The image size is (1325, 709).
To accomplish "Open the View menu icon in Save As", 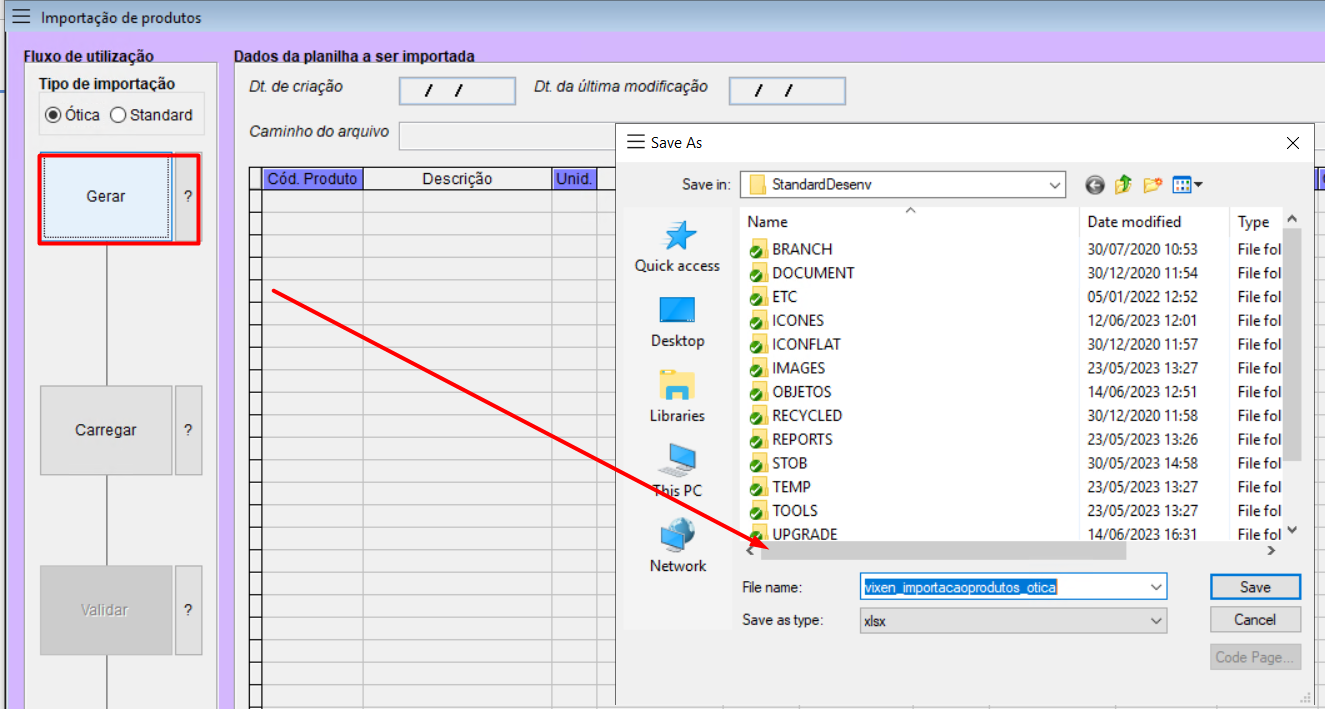I will pyautogui.click(x=1187, y=185).
